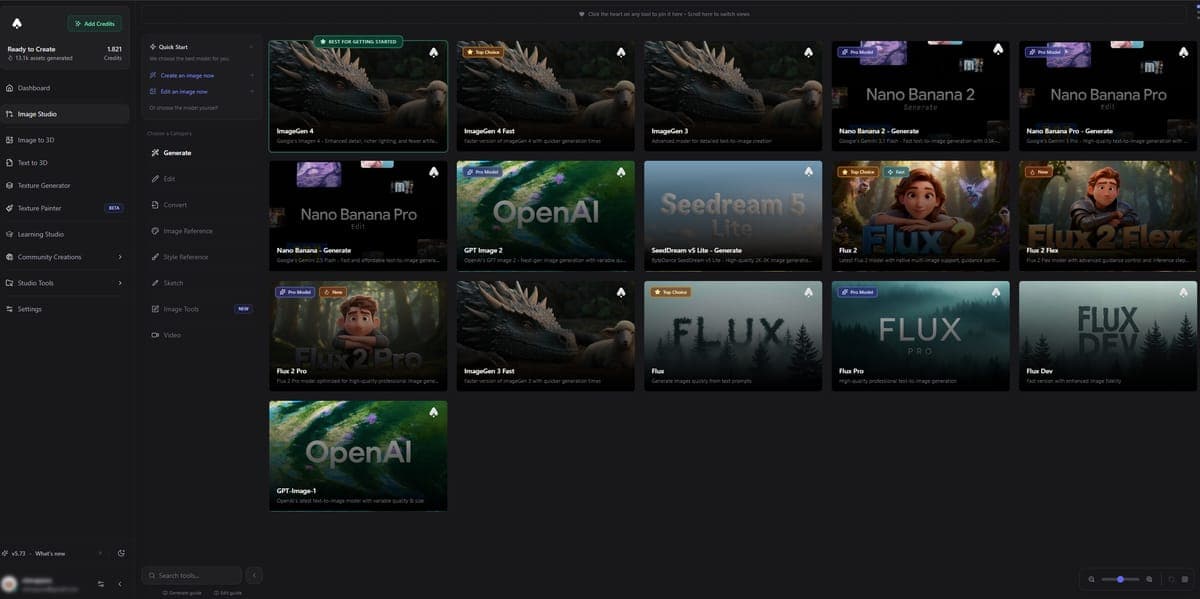This screenshot has height=599, width=1200.
Task: Collapse tools panel via chevron beside search
Action: [254, 575]
